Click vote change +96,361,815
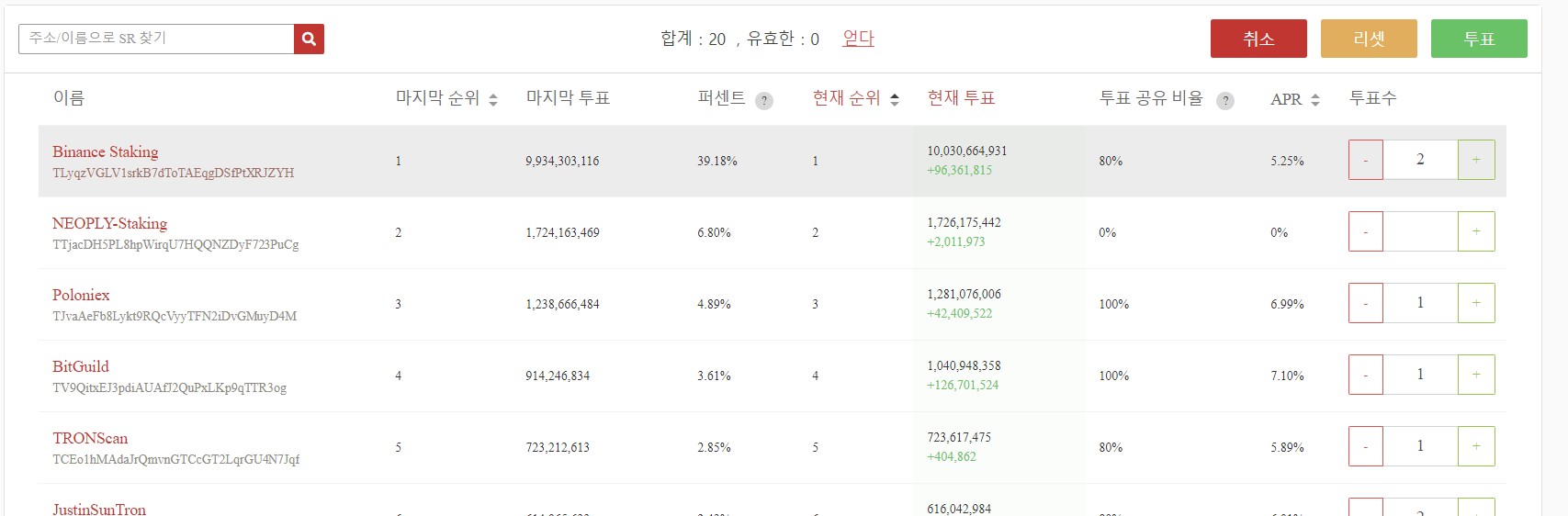 coord(959,170)
